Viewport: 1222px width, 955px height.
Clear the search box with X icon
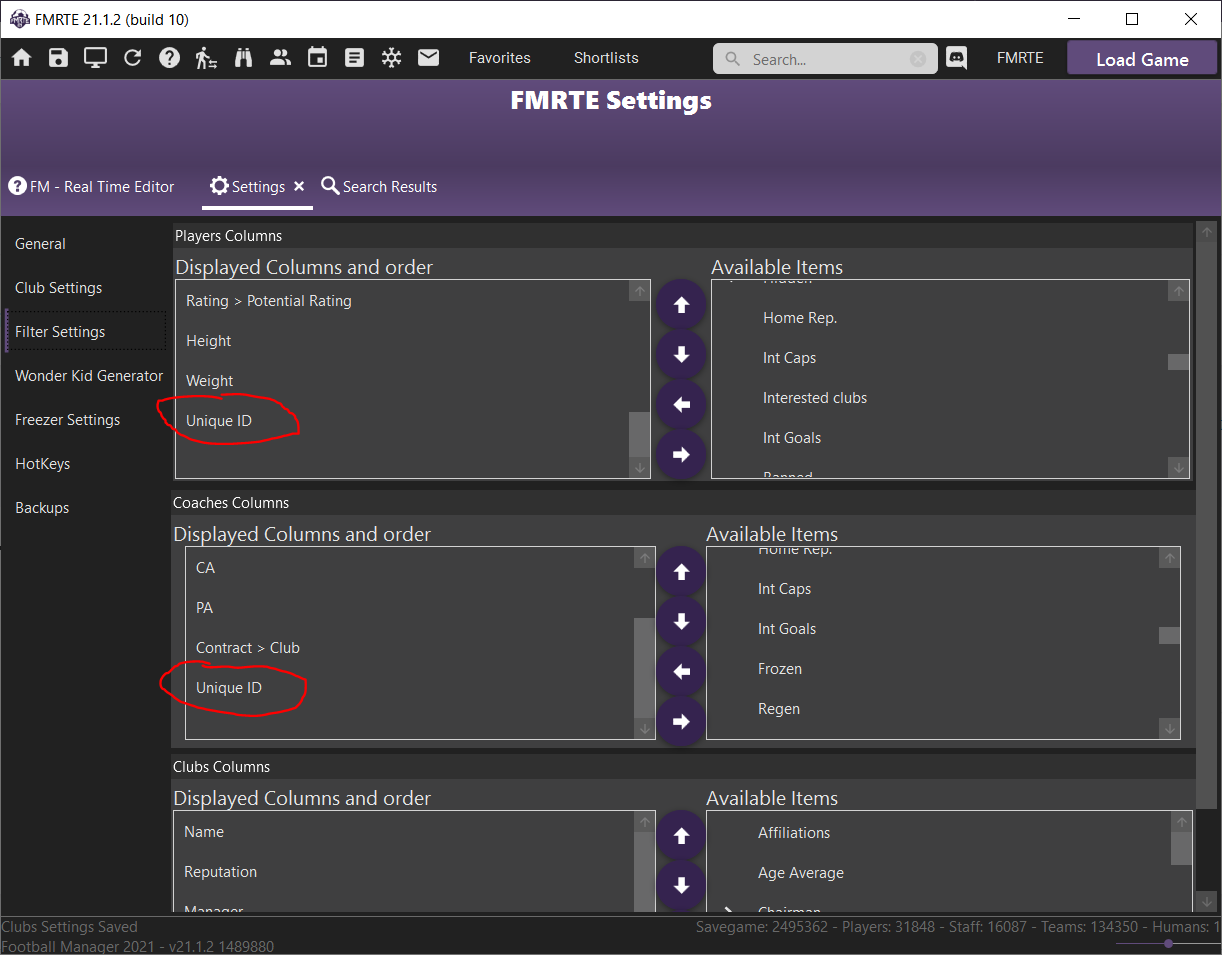[x=918, y=59]
